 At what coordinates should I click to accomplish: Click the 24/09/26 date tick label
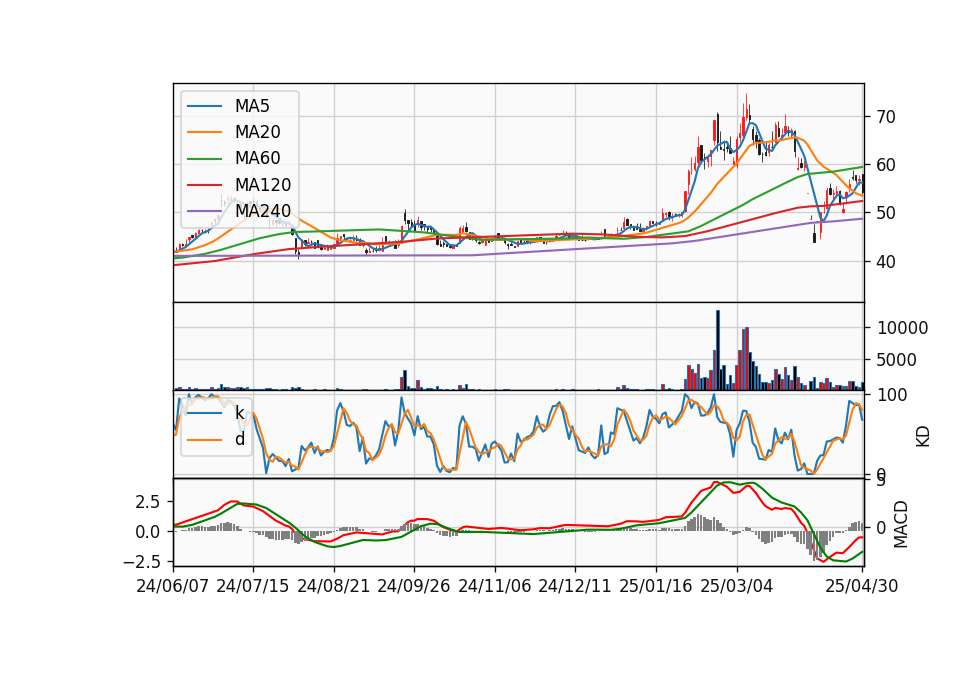pyautogui.click(x=414, y=587)
